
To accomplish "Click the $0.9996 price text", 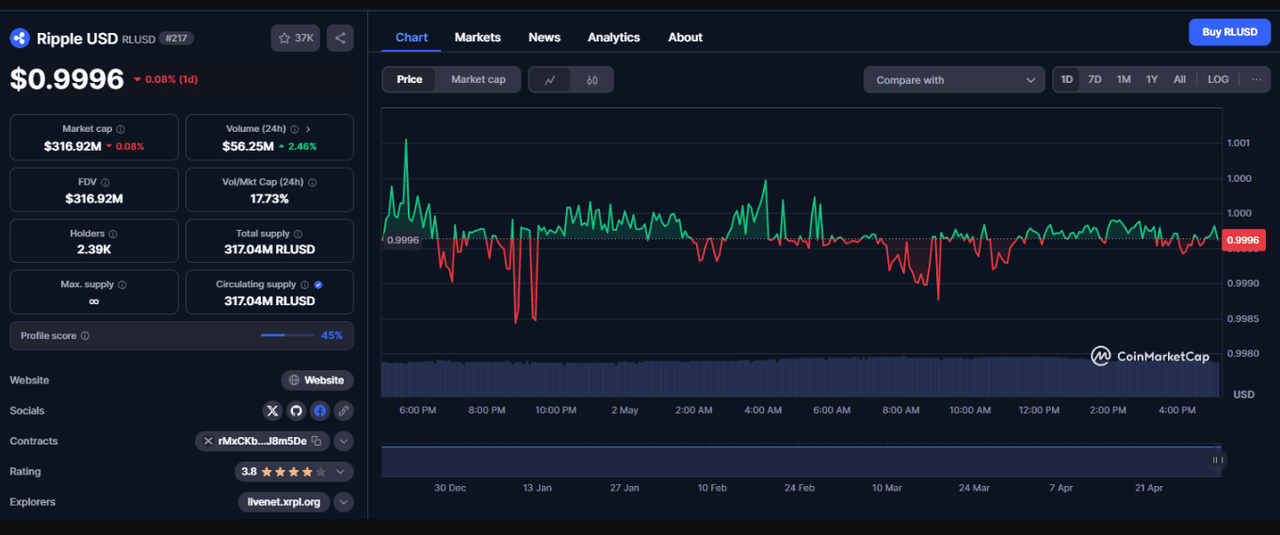I will pyautogui.click(x=67, y=79).
